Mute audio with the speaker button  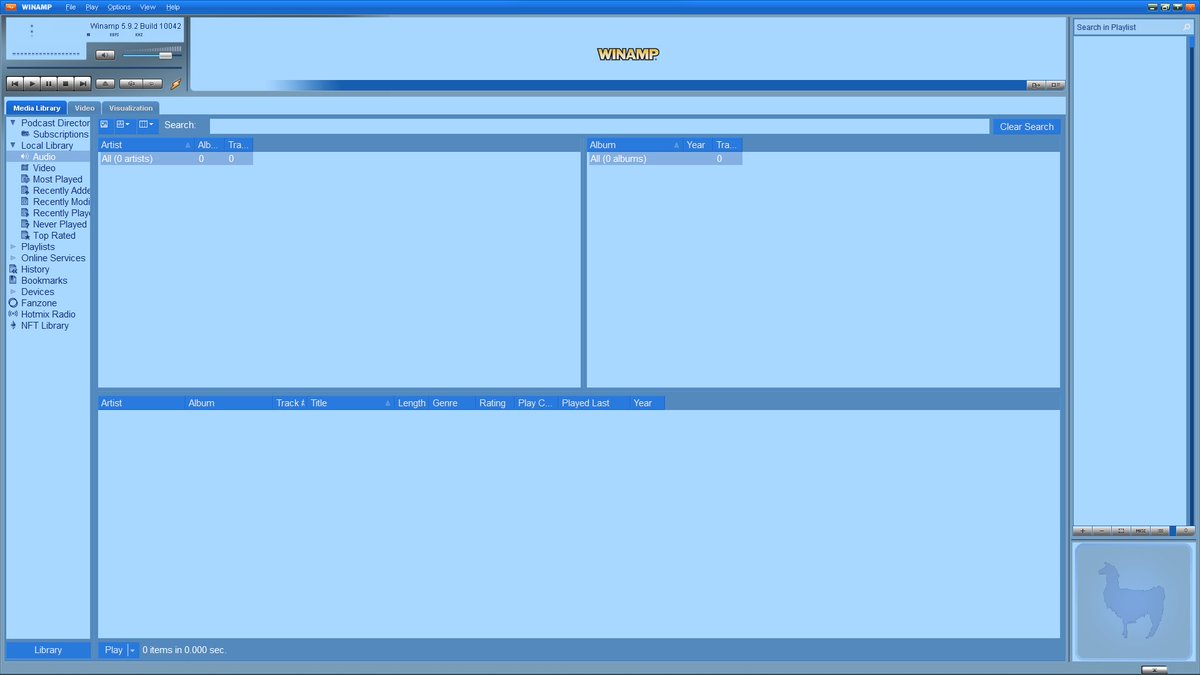(105, 55)
